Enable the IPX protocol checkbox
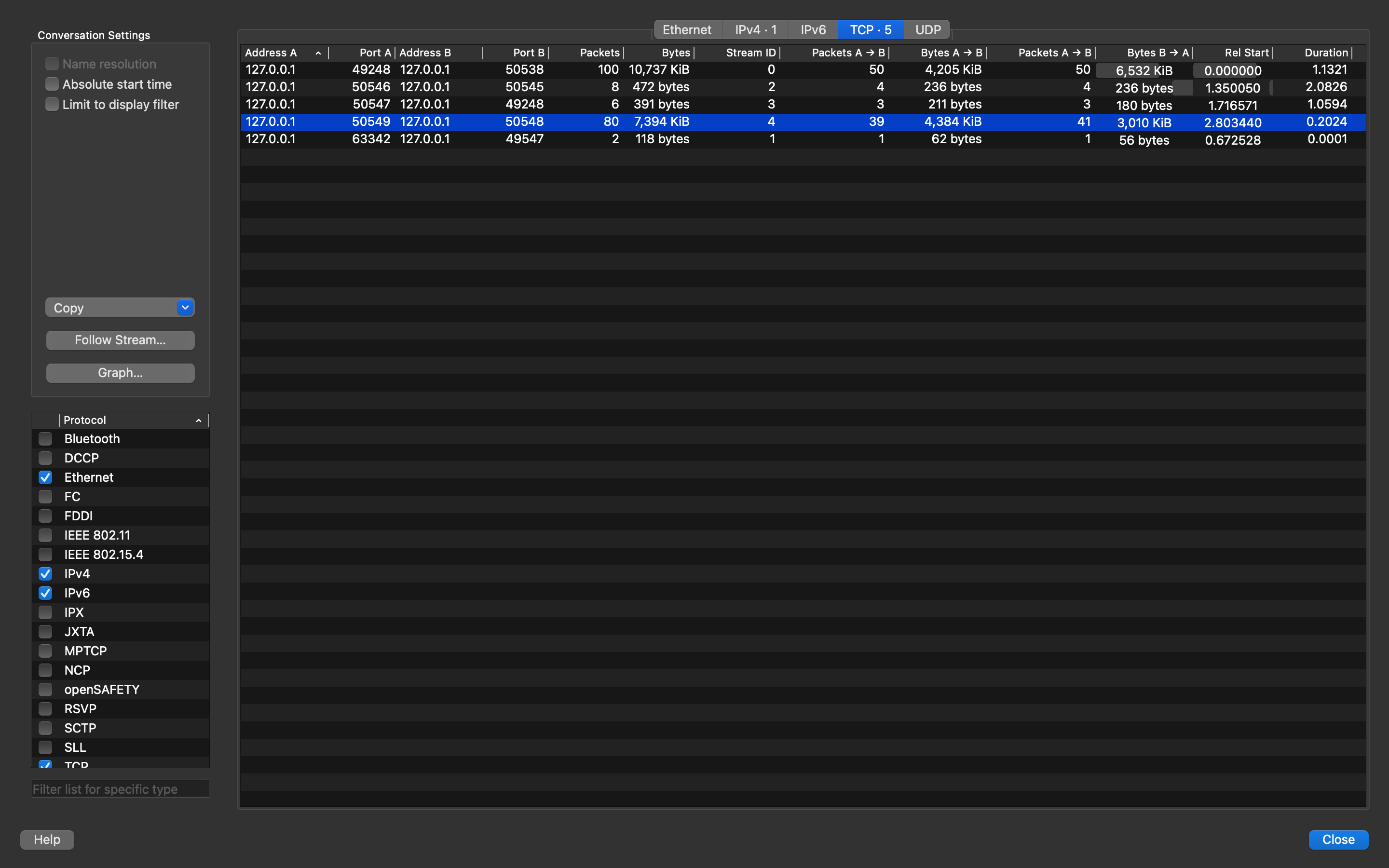Image resolution: width=1389 pixels, height=868 pixels. click(x=45, y=612)
